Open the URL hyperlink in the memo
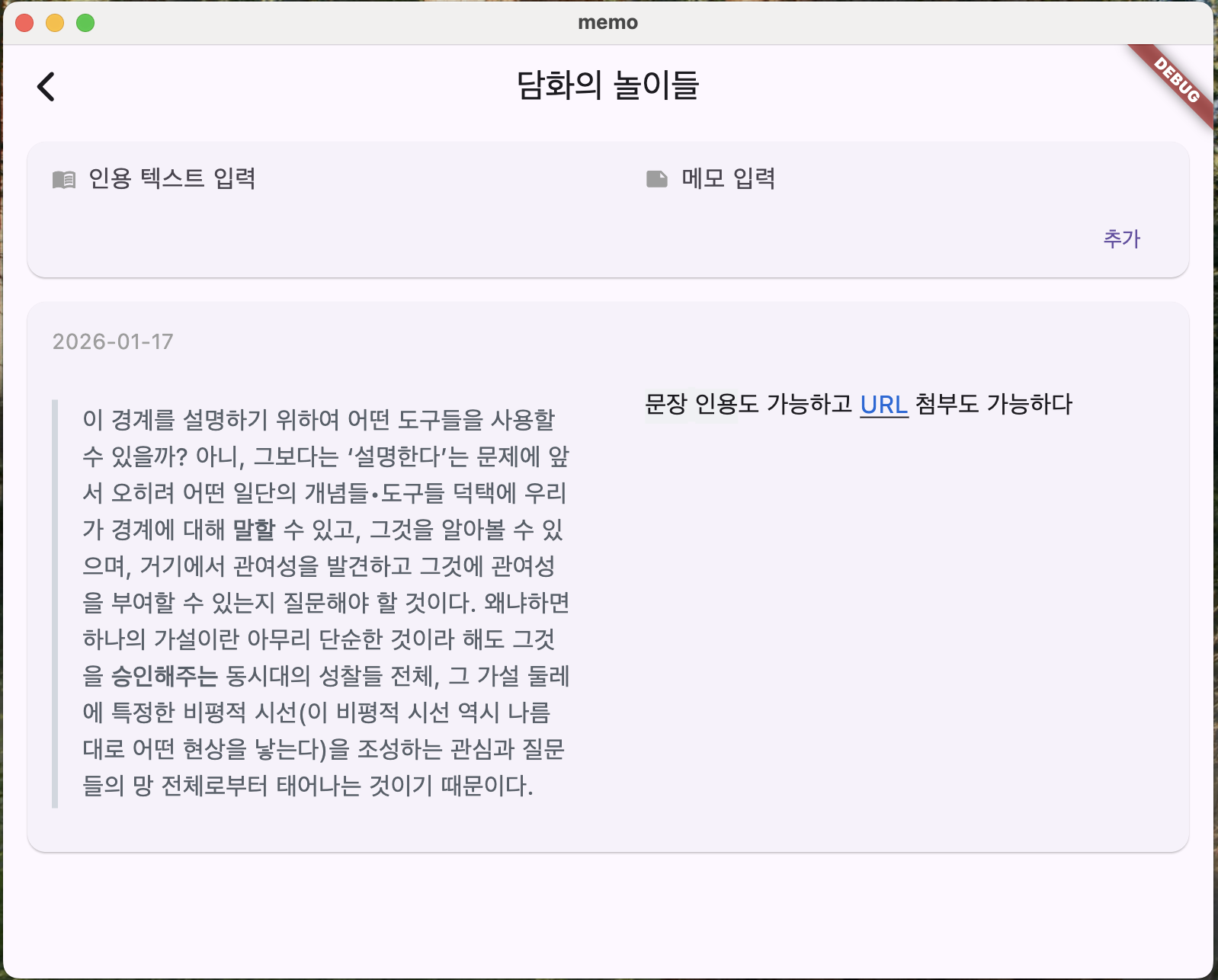The image size is (1218, 980). pyautogui.click(x=883, y=405)
